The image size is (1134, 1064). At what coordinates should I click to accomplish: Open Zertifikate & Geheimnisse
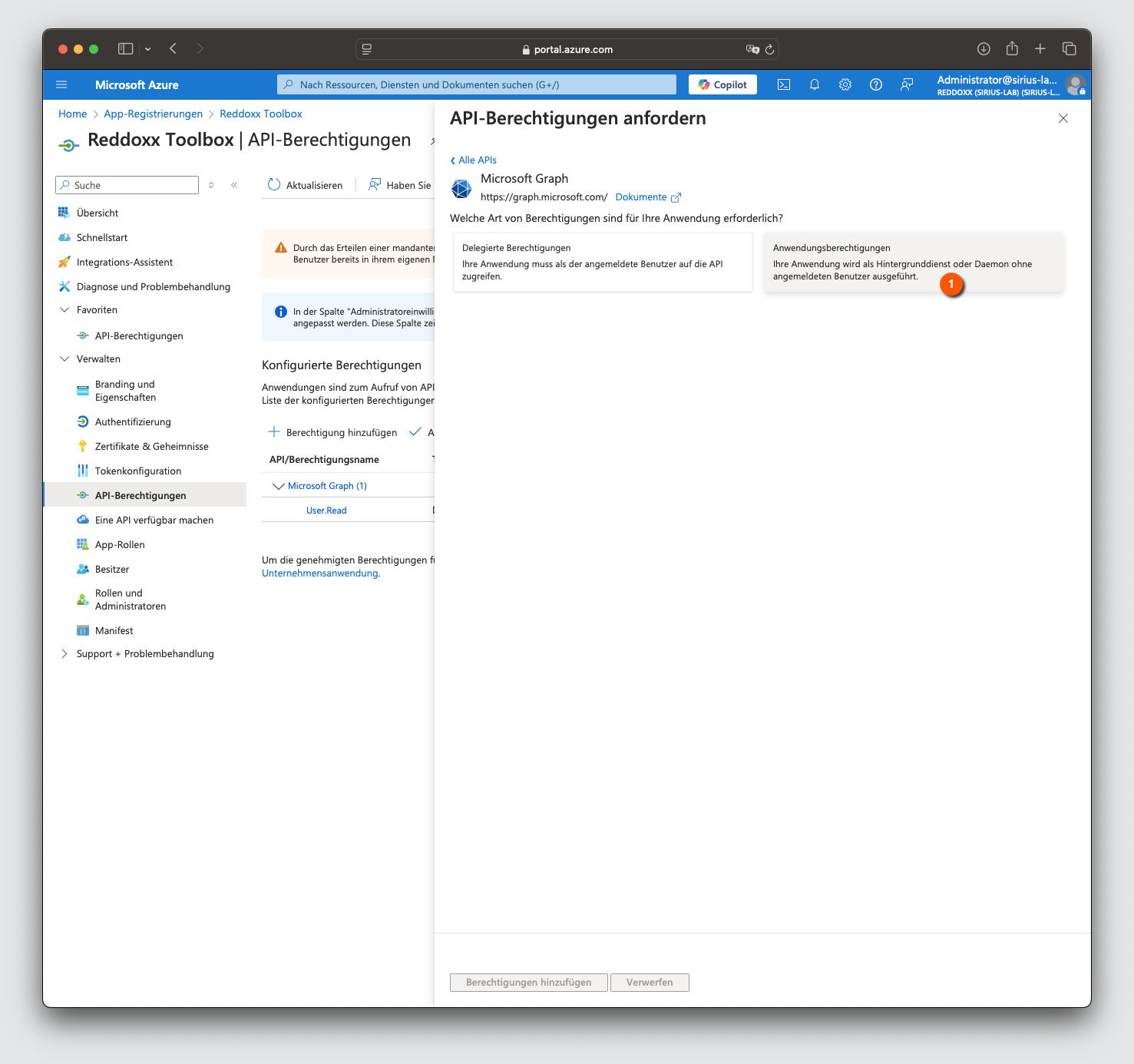[x=151, y=446]
